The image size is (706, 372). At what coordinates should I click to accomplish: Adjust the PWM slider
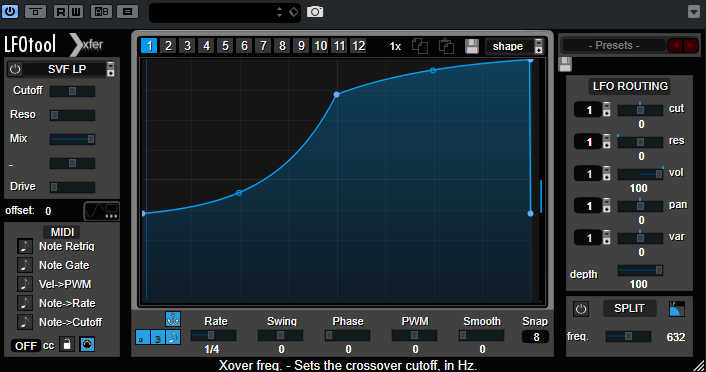point(414,335)
